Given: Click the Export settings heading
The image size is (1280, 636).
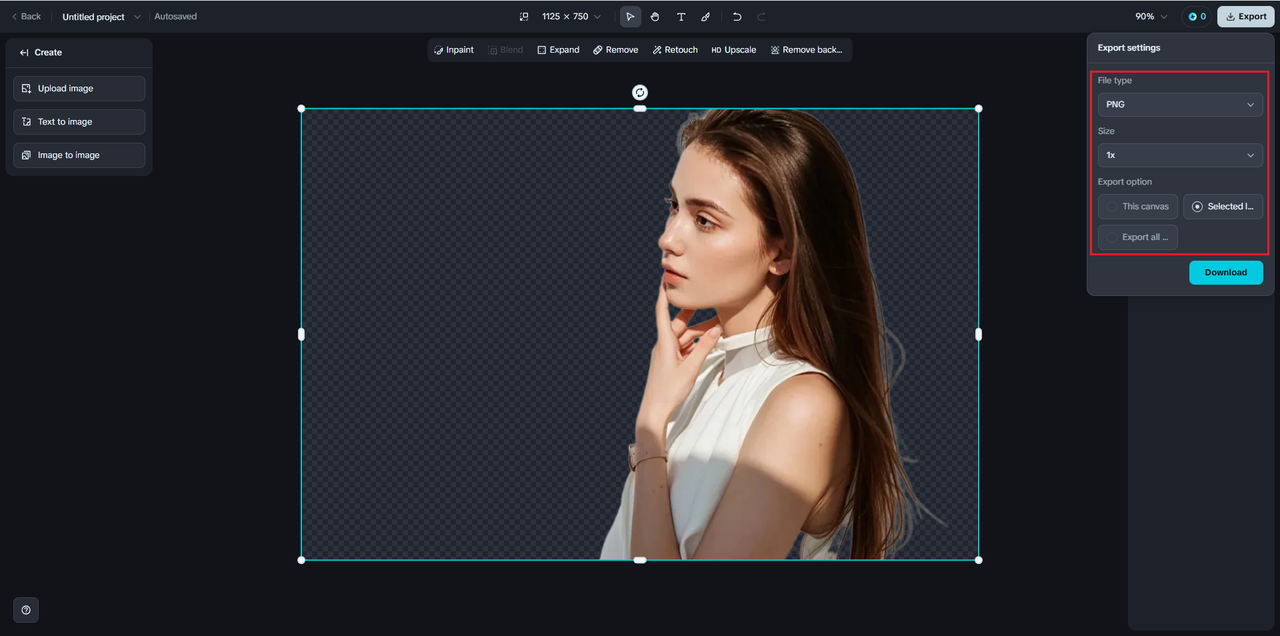Looking at the screenshot, I should tap(1129, 48).
